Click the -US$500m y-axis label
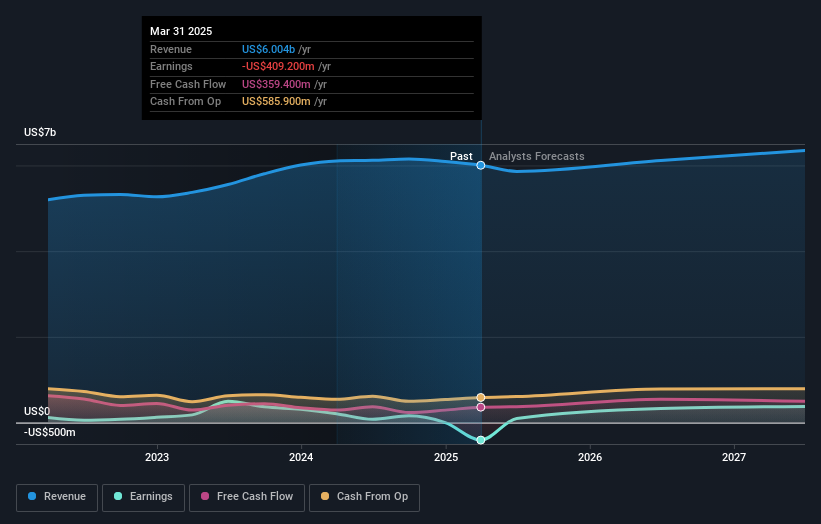 coord(50,432)
